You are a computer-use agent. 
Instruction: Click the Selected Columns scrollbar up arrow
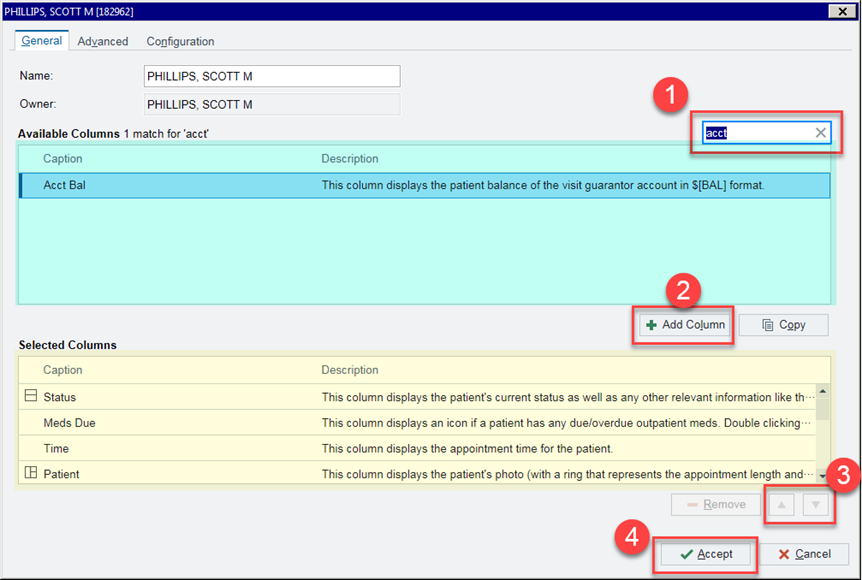click(x=822, y=391)
